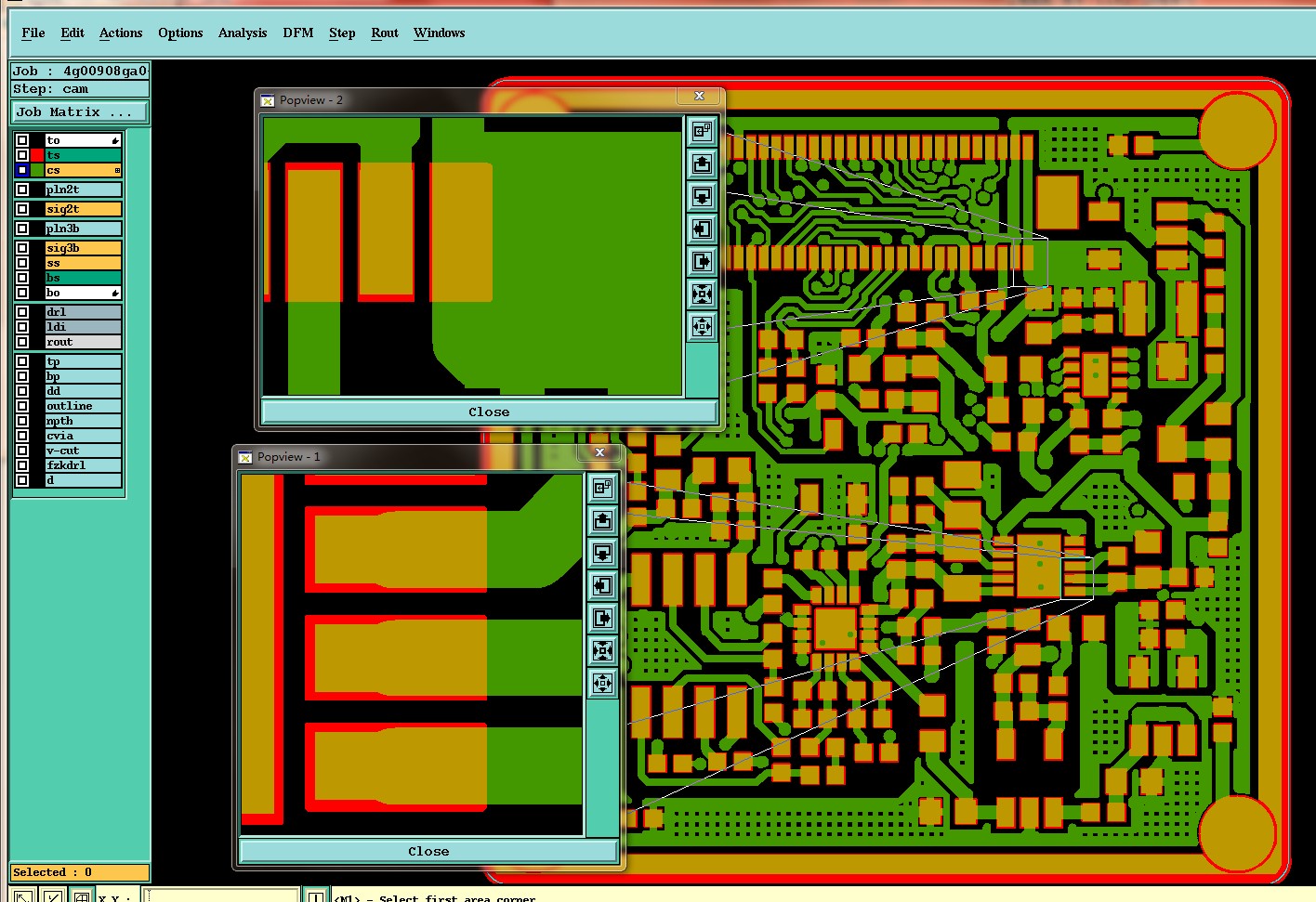Enable the 'npth' layer checkbox
This screenshot has height=902, width=1316.
22,421
